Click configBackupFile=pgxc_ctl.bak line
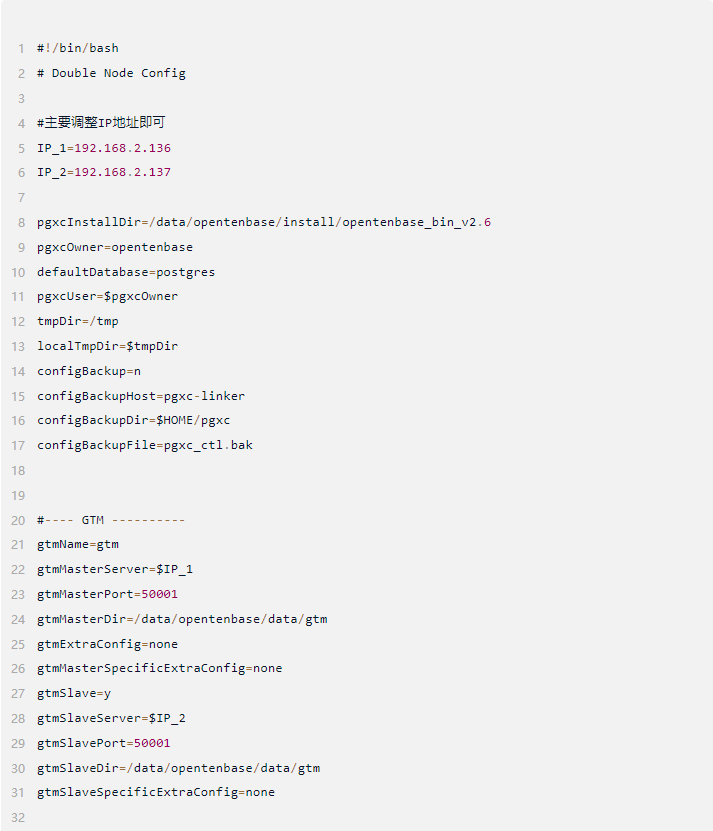This screenshot has height=831, width=713. 145,445
